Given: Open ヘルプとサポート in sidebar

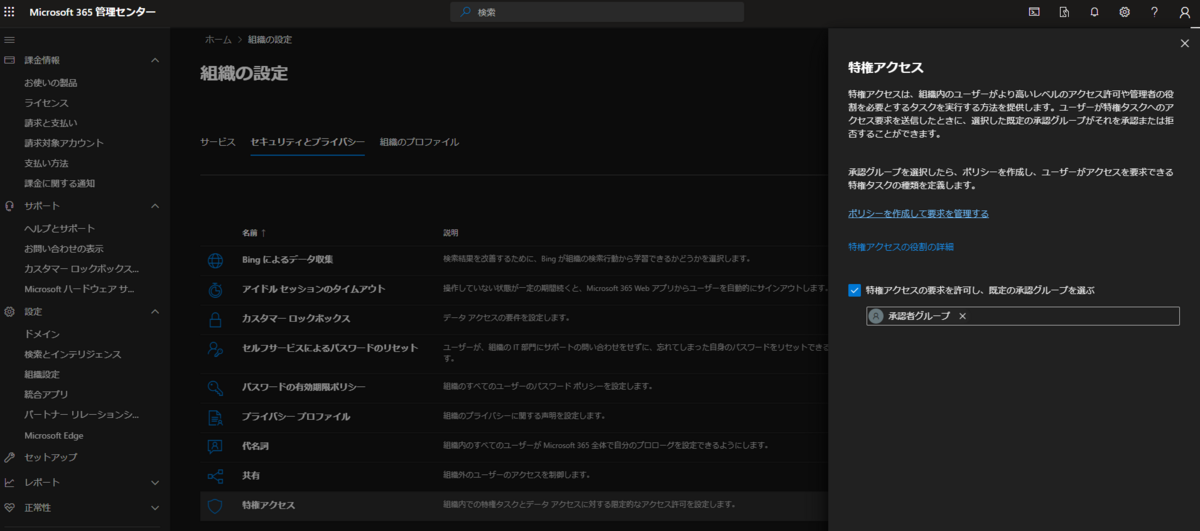Looking at the screenshot, I should click(x=60, y=228).
